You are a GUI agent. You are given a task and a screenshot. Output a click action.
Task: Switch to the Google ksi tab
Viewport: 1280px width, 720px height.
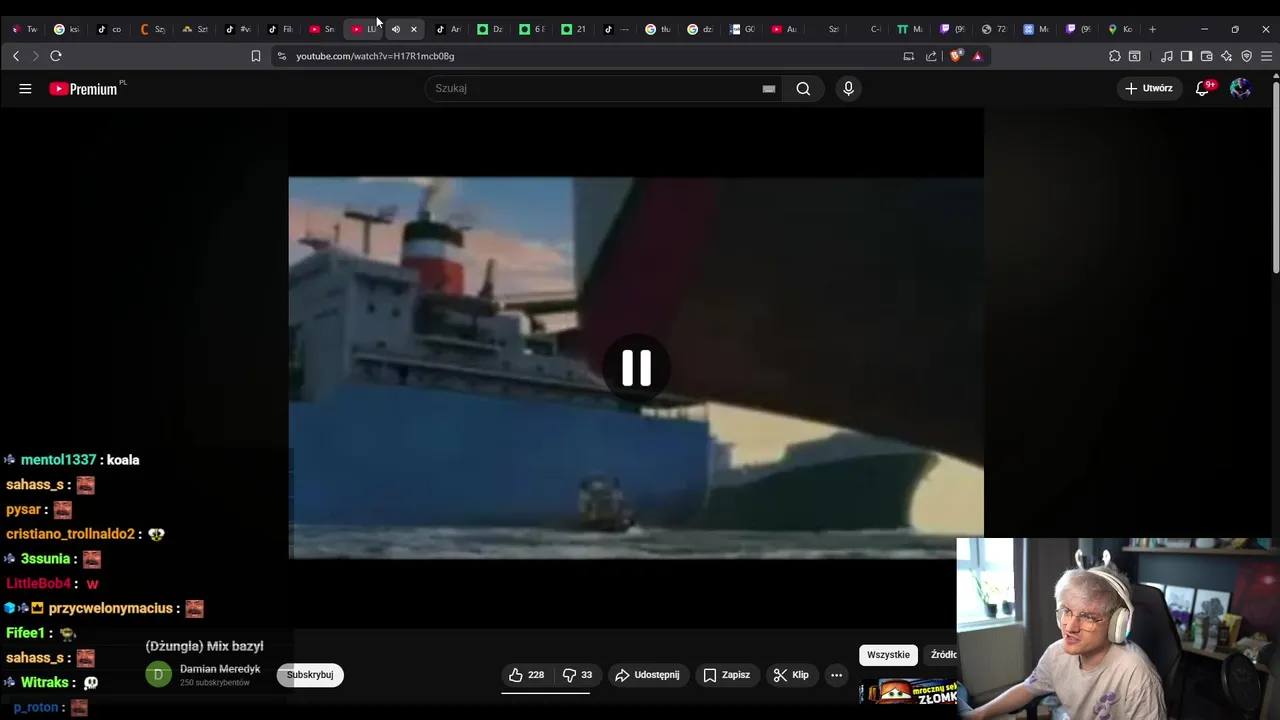[x=67, y=29]
